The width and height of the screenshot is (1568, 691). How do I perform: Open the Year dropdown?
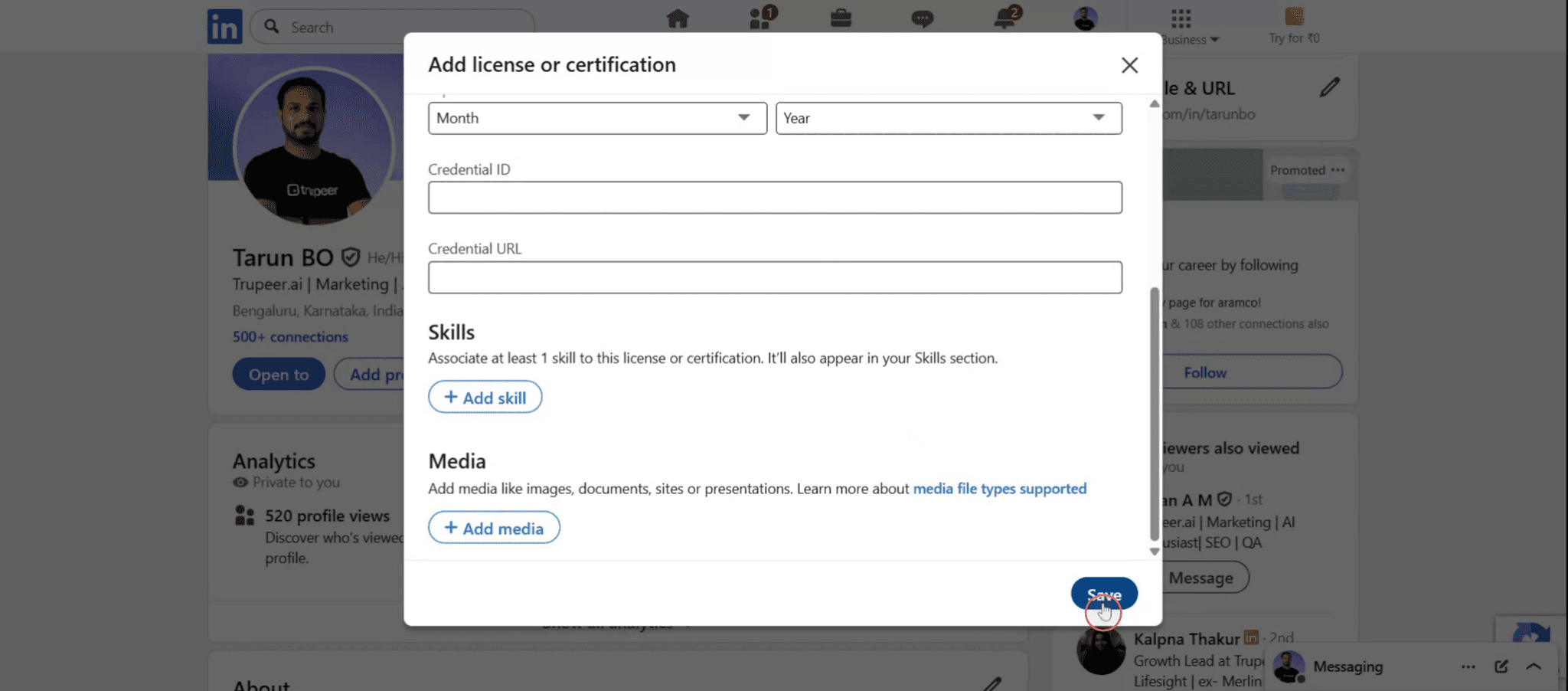949,118
